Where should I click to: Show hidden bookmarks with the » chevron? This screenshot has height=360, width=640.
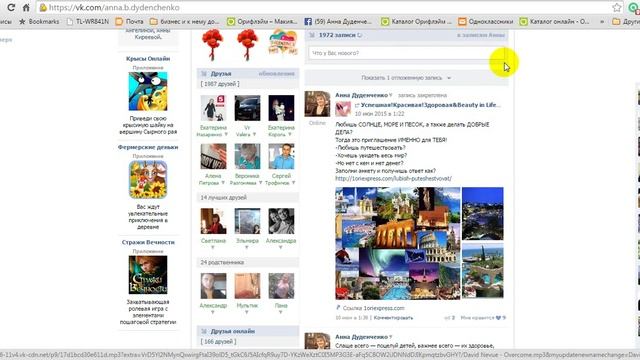[602, 21]
